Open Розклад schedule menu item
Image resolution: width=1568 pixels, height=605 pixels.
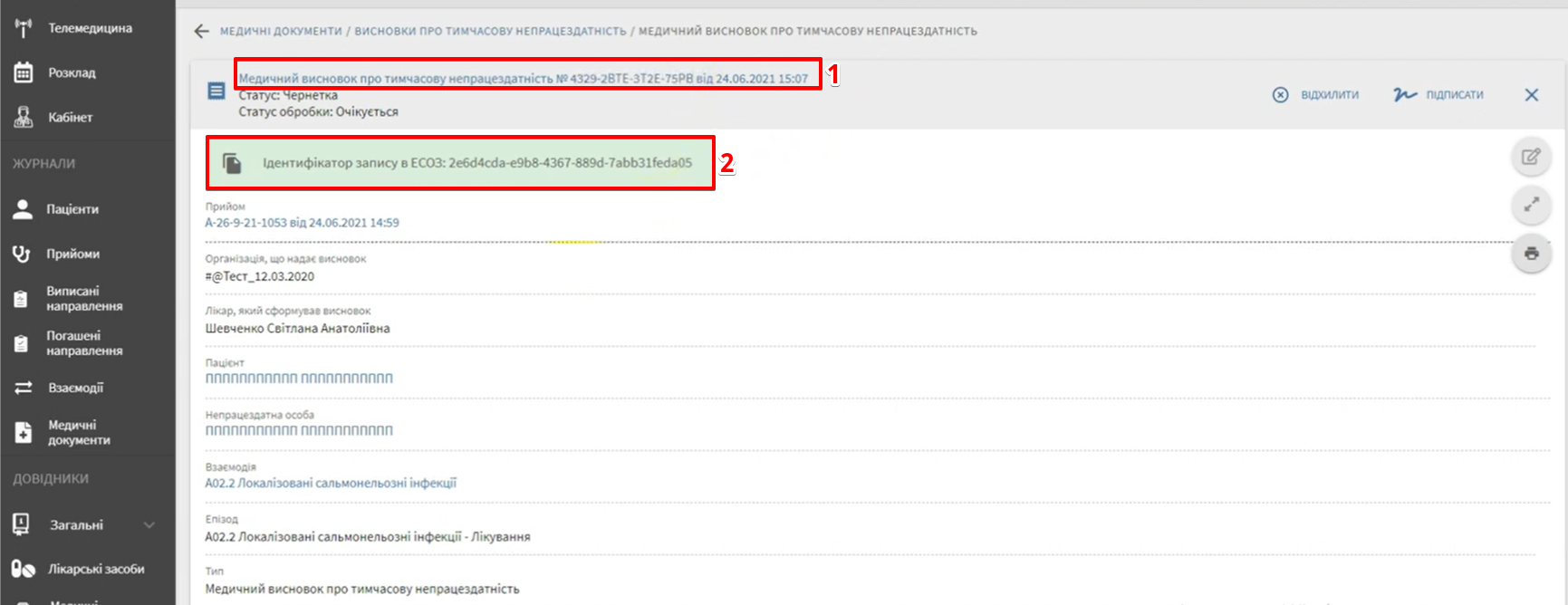tap(72, 72)
